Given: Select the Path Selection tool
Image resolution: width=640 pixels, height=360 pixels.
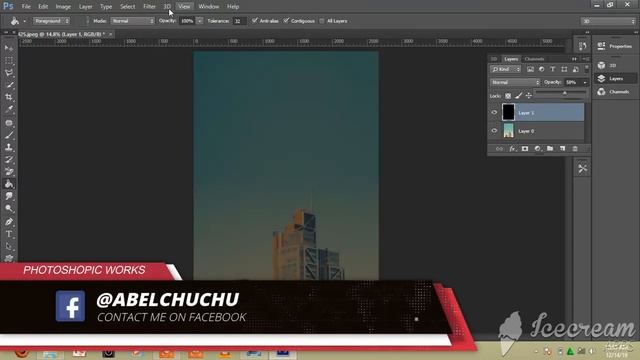Looking at the screenshot, I should coord(9,246).
